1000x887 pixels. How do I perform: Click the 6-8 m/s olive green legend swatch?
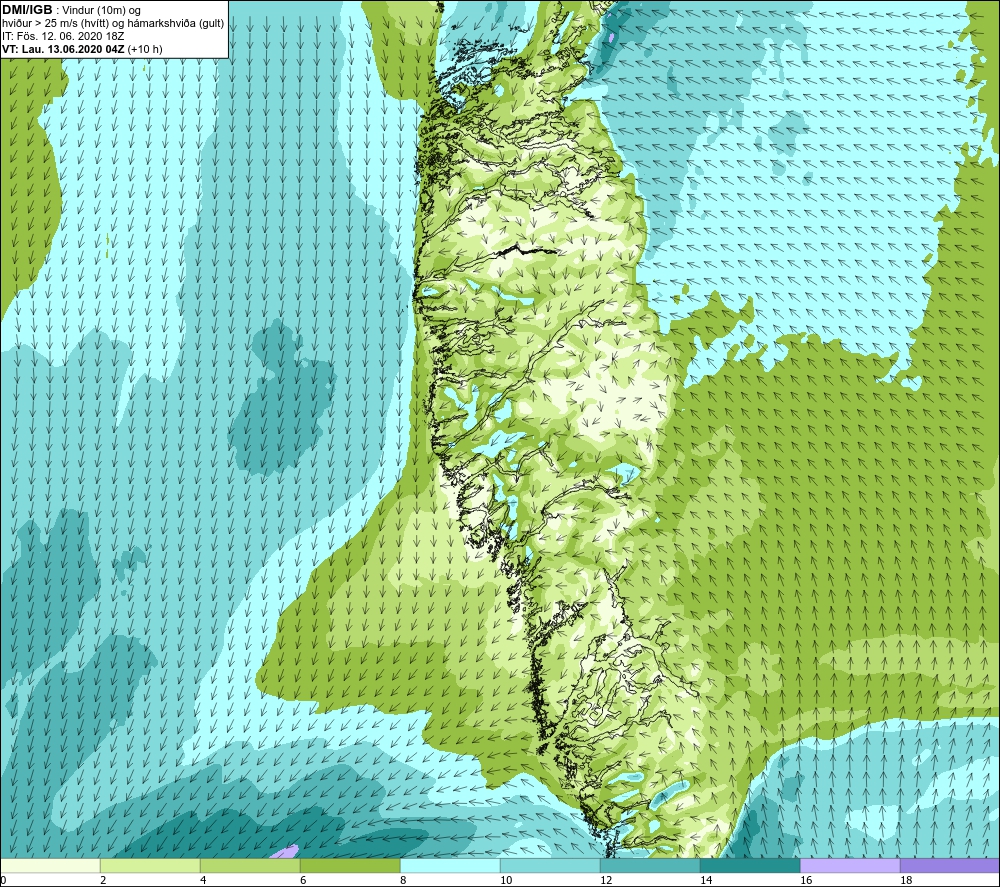coord(350,865)
